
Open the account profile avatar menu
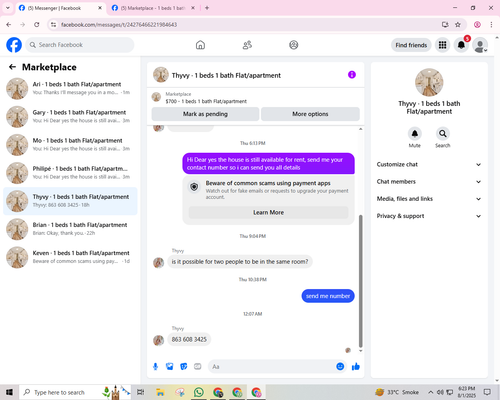480,45
